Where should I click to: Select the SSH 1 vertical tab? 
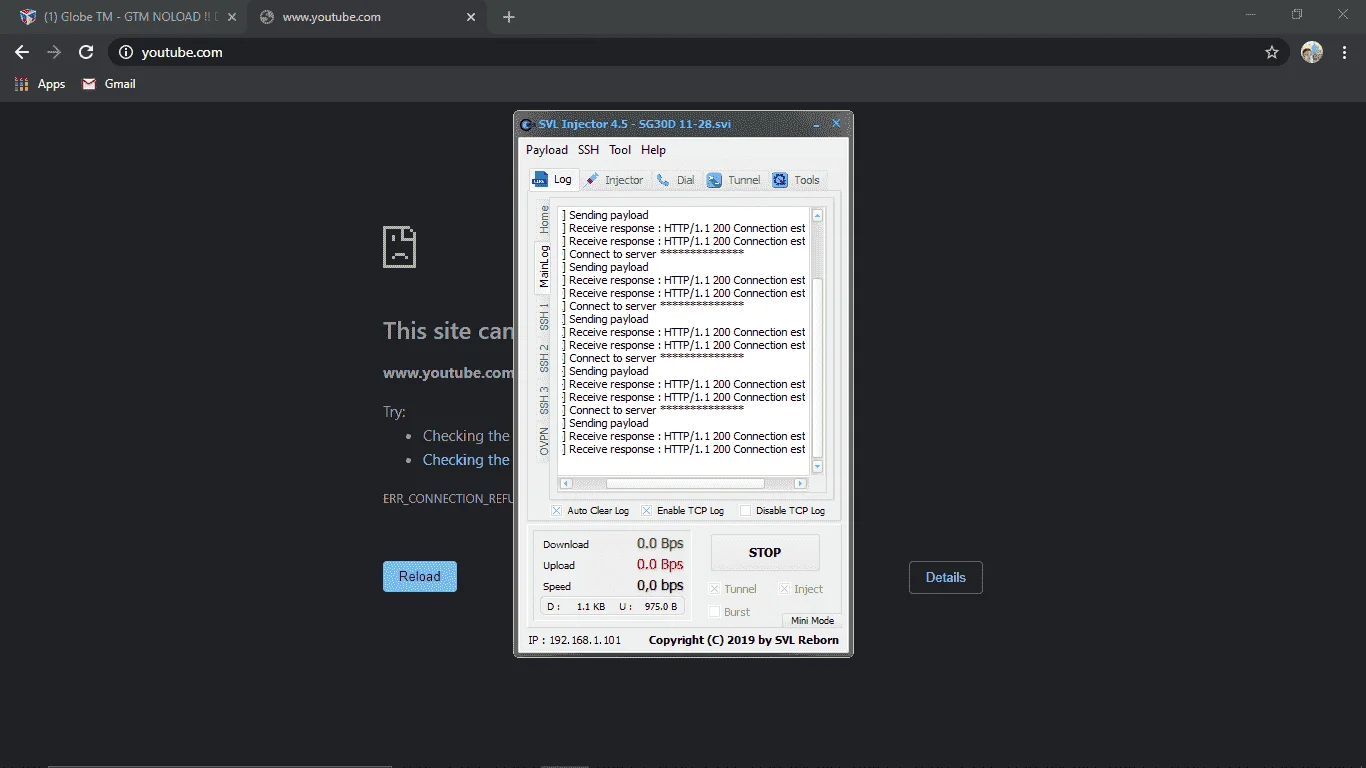[544, 317]
